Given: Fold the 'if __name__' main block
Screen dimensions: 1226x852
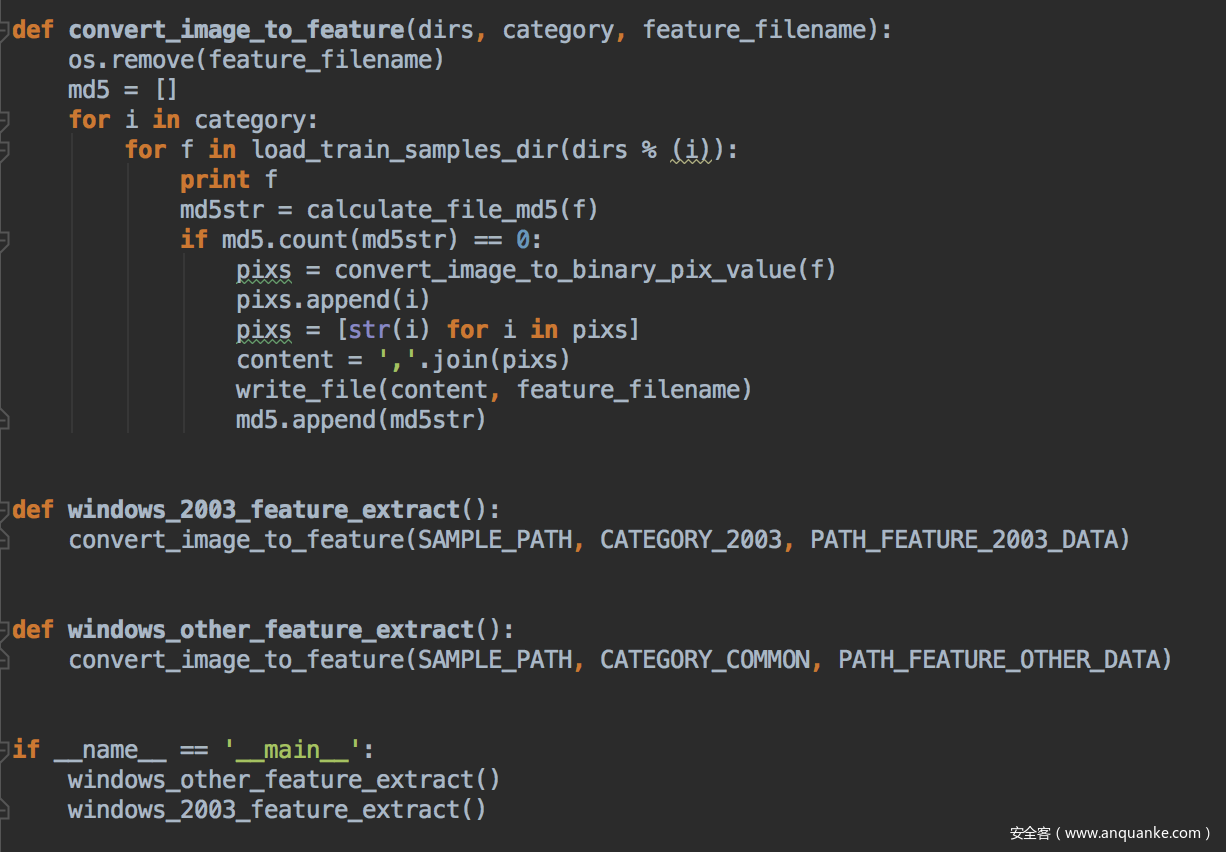Looking at the screenshot, I should (5, 750).
